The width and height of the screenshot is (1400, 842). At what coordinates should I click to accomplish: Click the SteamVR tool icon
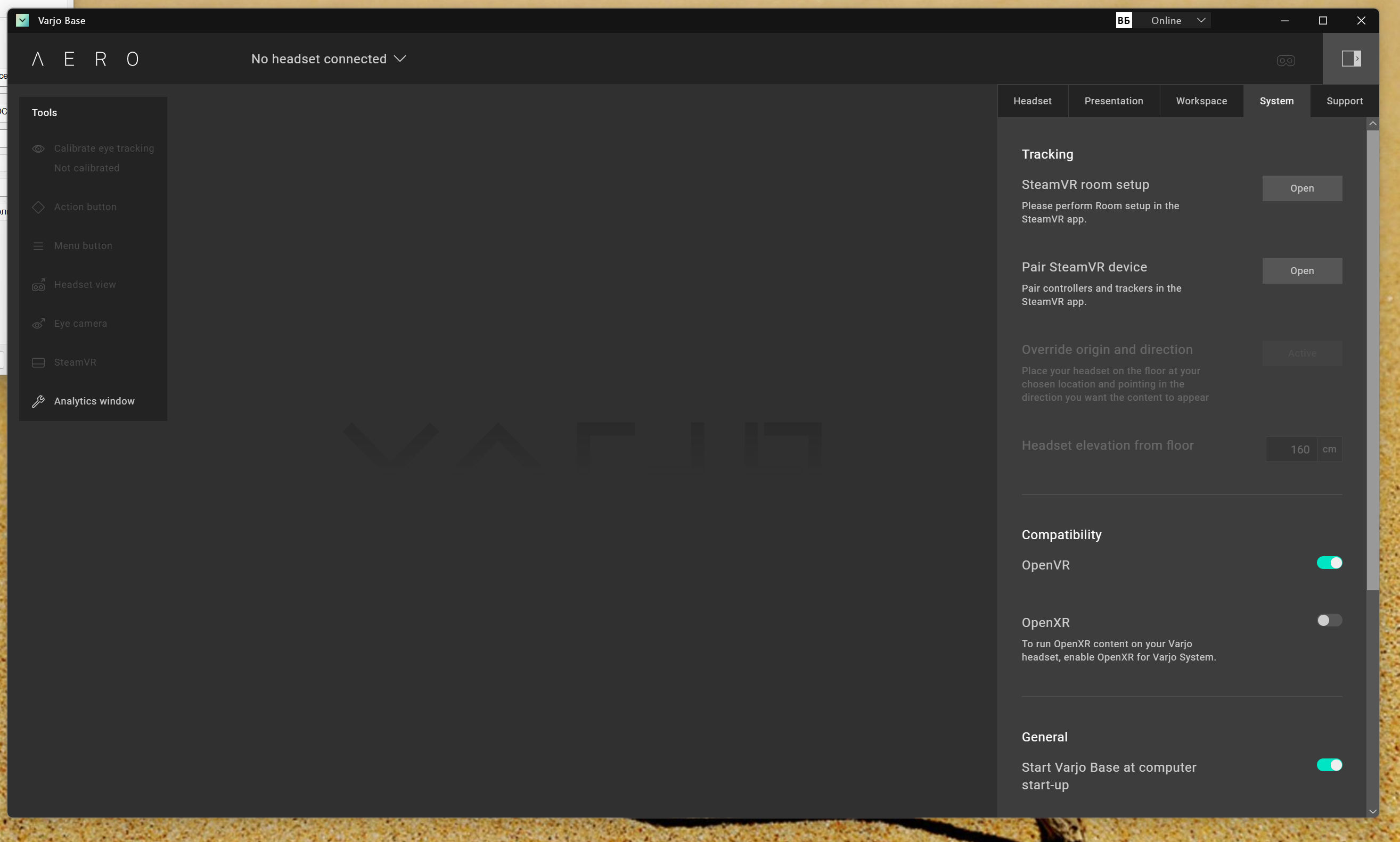(38, 362)
